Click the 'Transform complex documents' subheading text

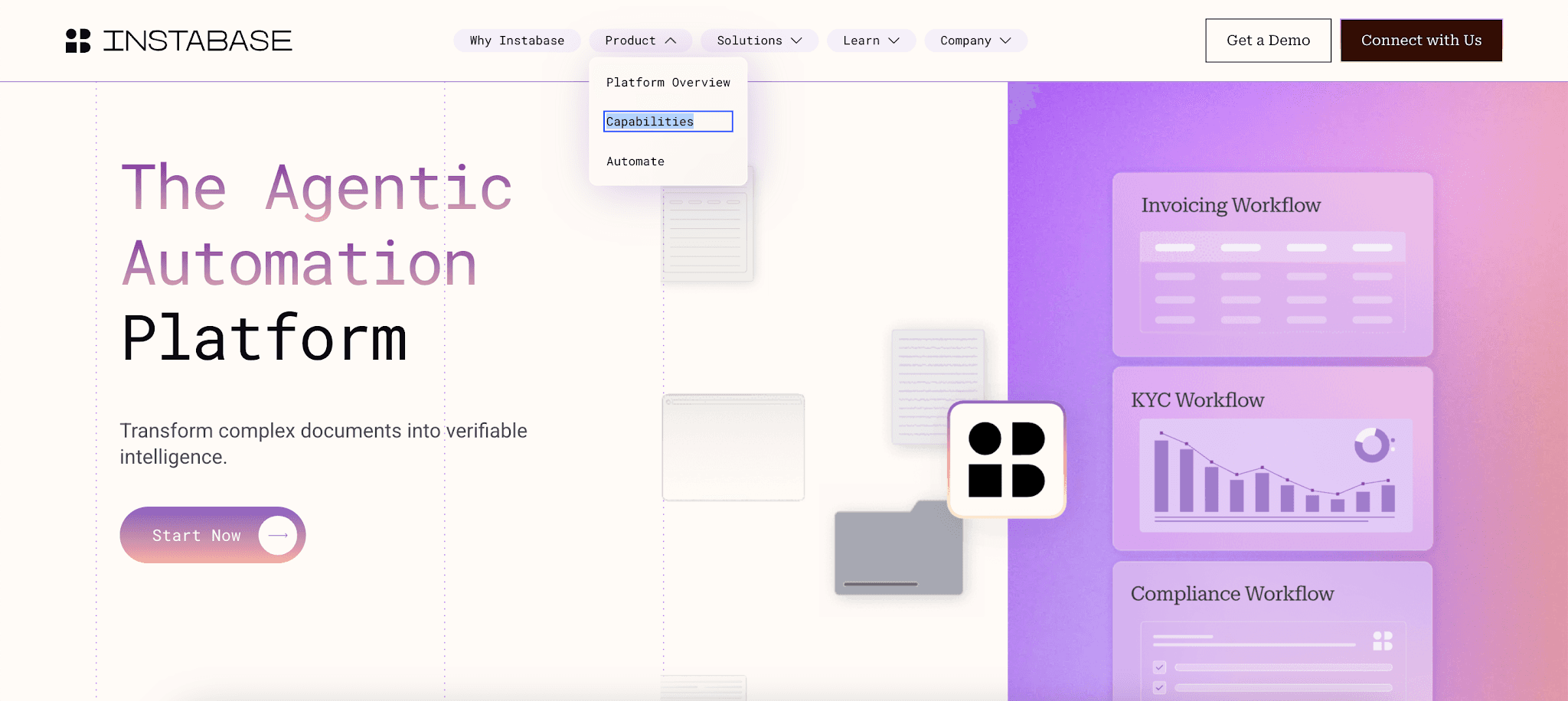324,444
